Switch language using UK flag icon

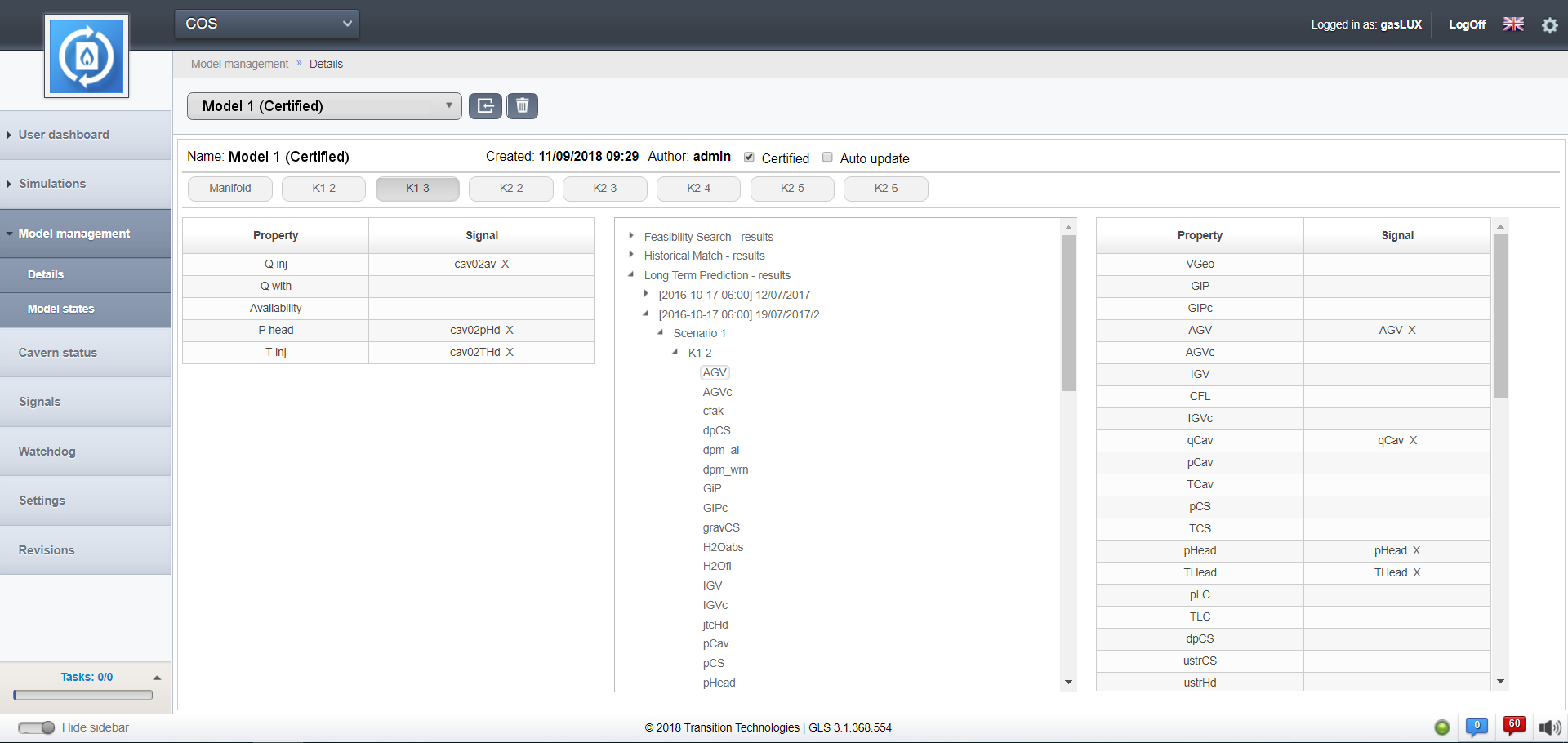pos(1513,24)
